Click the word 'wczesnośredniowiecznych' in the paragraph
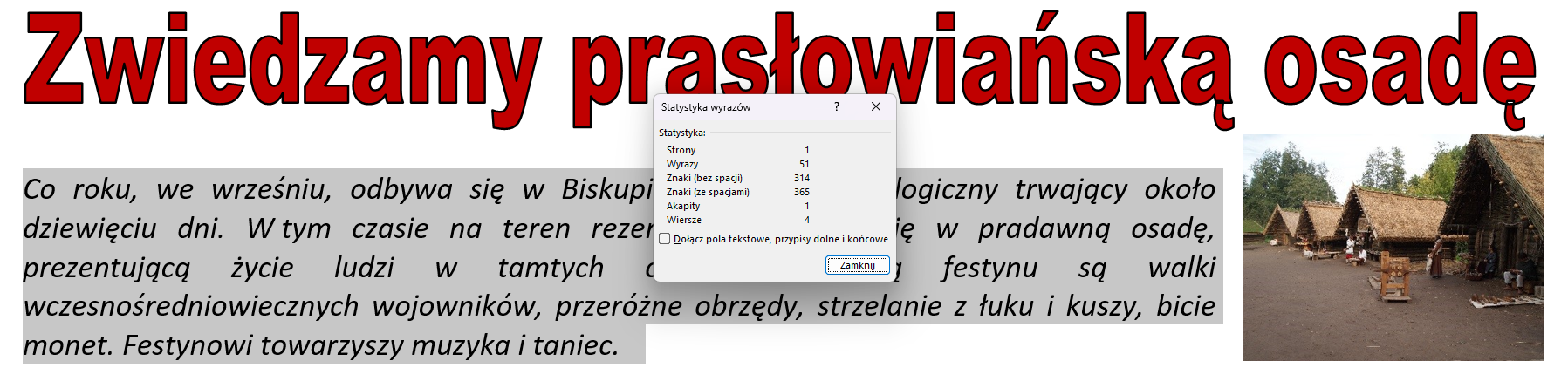Viewport: 1568px width, 388px height. coord(192,306)
